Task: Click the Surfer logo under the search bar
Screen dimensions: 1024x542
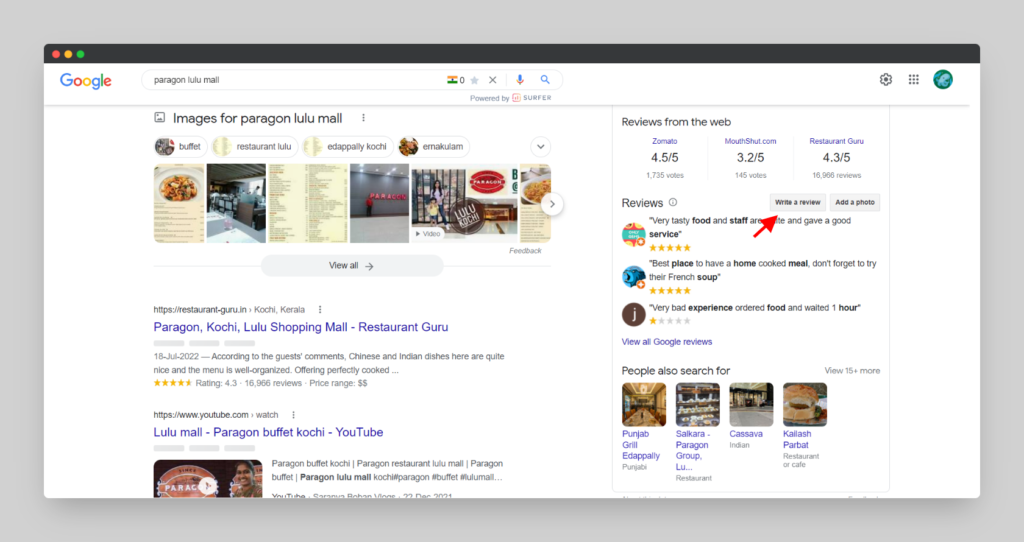Action: pos(532,98)
